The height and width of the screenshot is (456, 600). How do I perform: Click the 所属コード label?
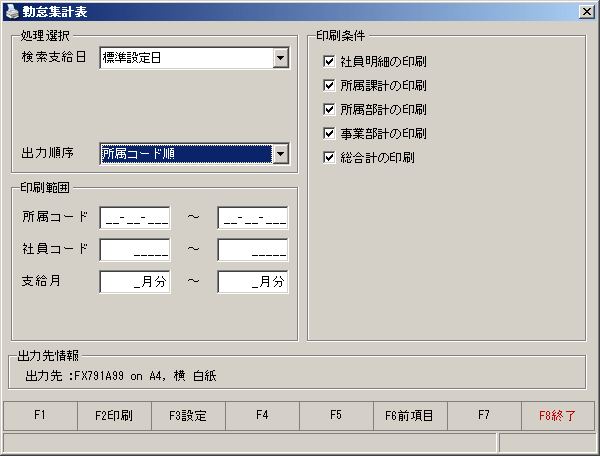(55, 217)
